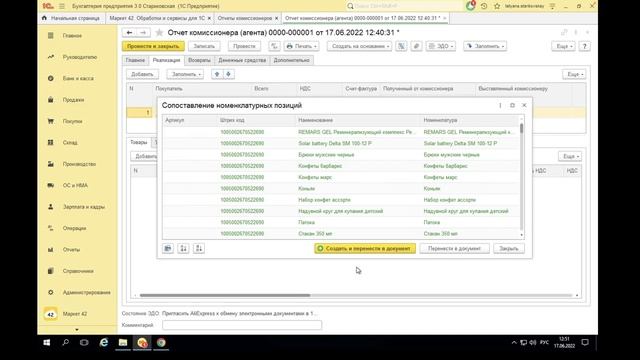Go back with the left arrow button

(129, 33)
